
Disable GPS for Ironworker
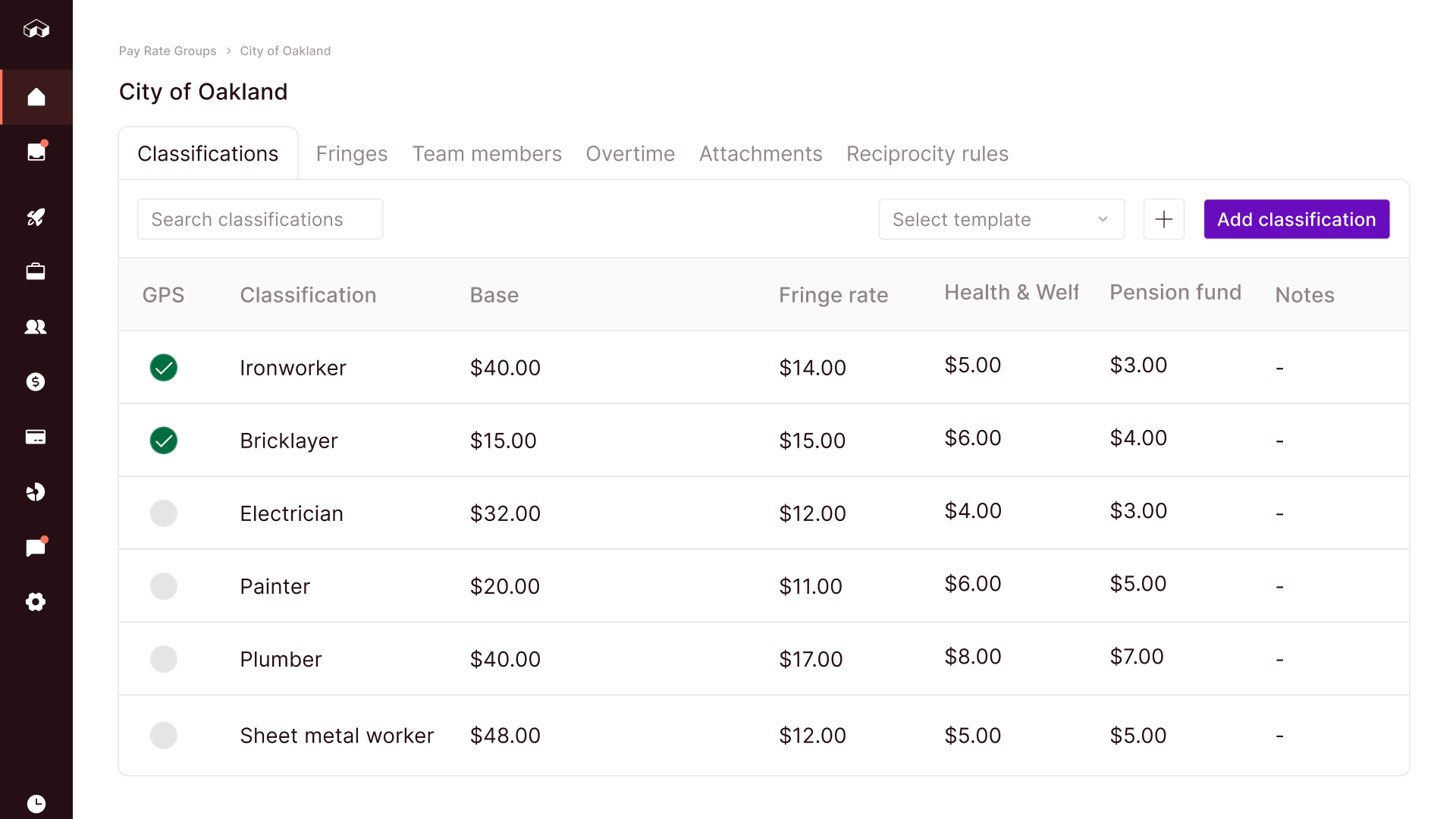click(x=164, y=368)
